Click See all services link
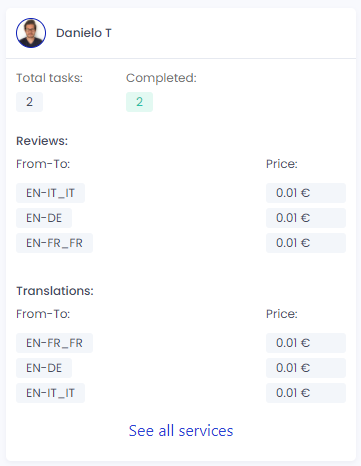 (x=181, y=431)
